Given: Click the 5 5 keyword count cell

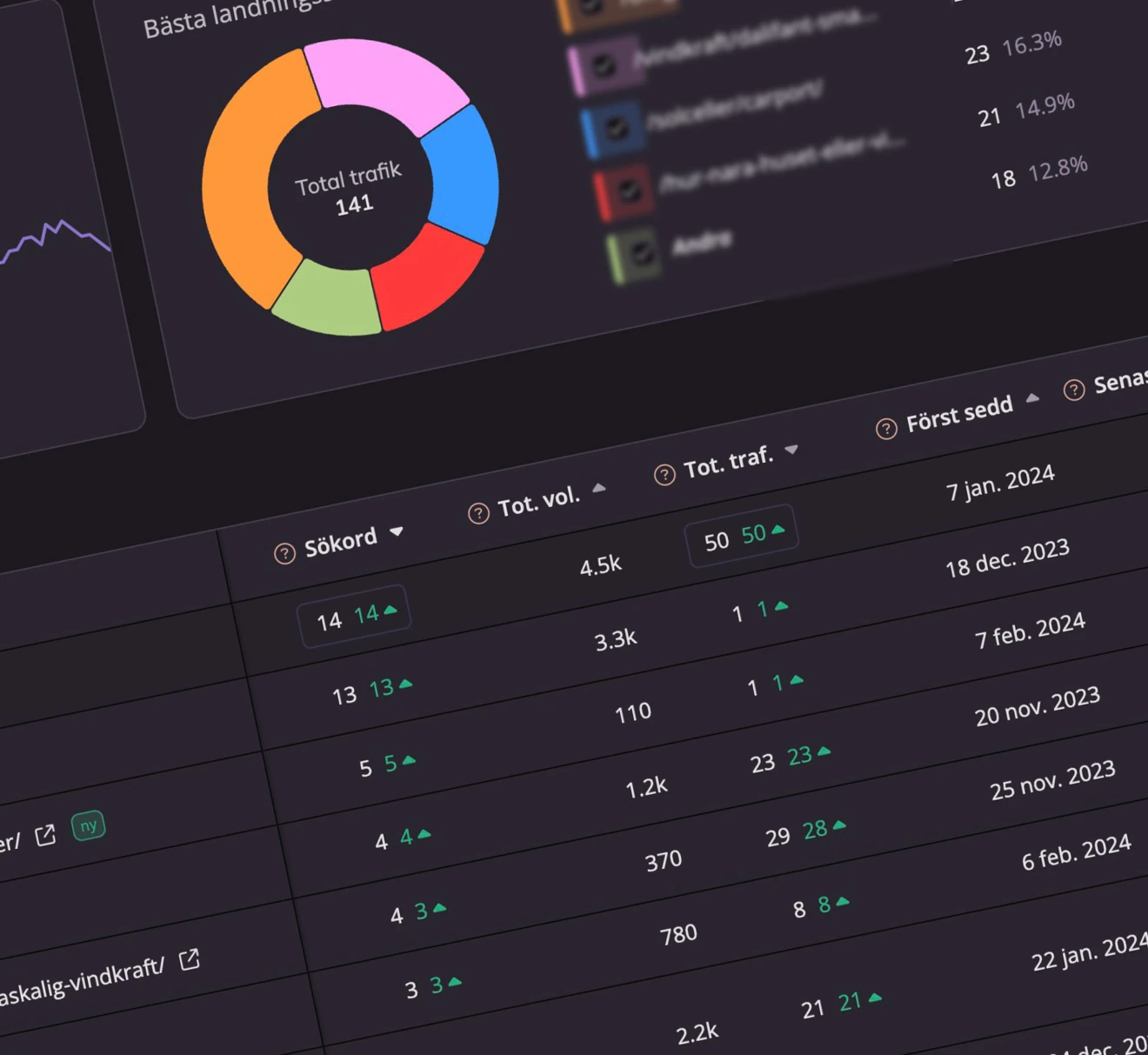Looking at the screenshot, I should pyautogui.click(x=388, y=765).
